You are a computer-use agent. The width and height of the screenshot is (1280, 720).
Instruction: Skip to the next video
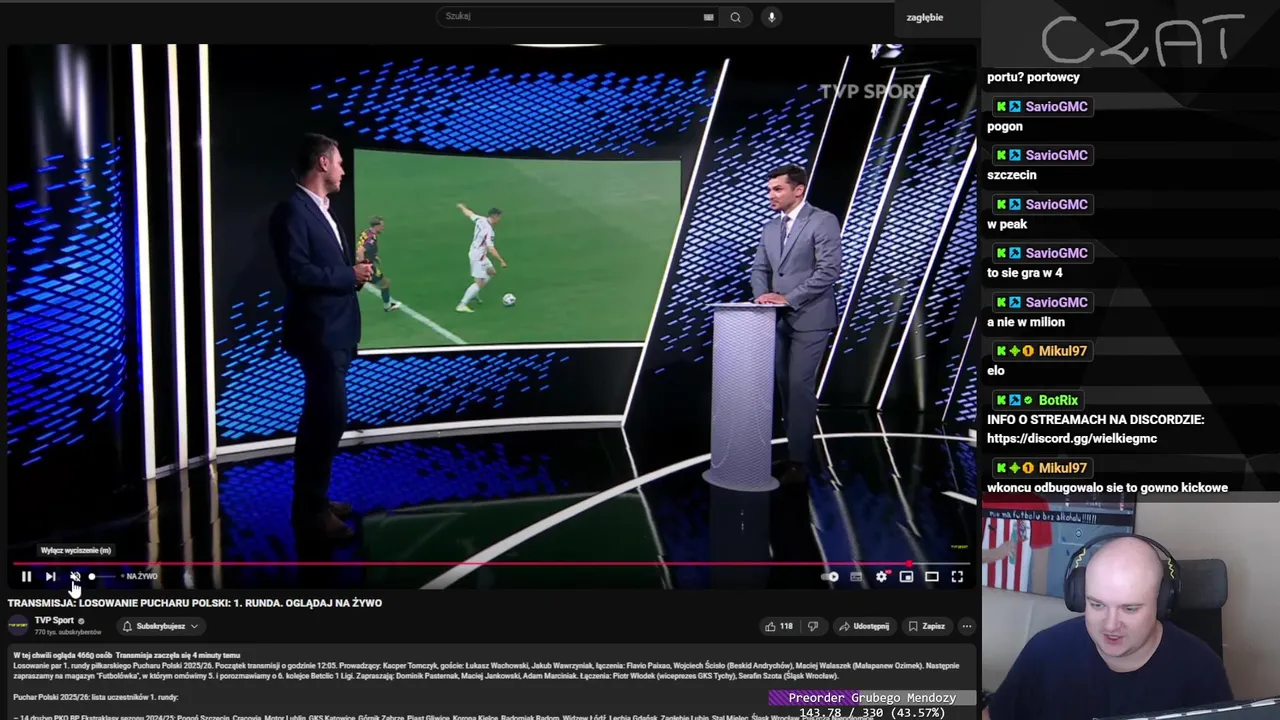(x=51, y=577)
